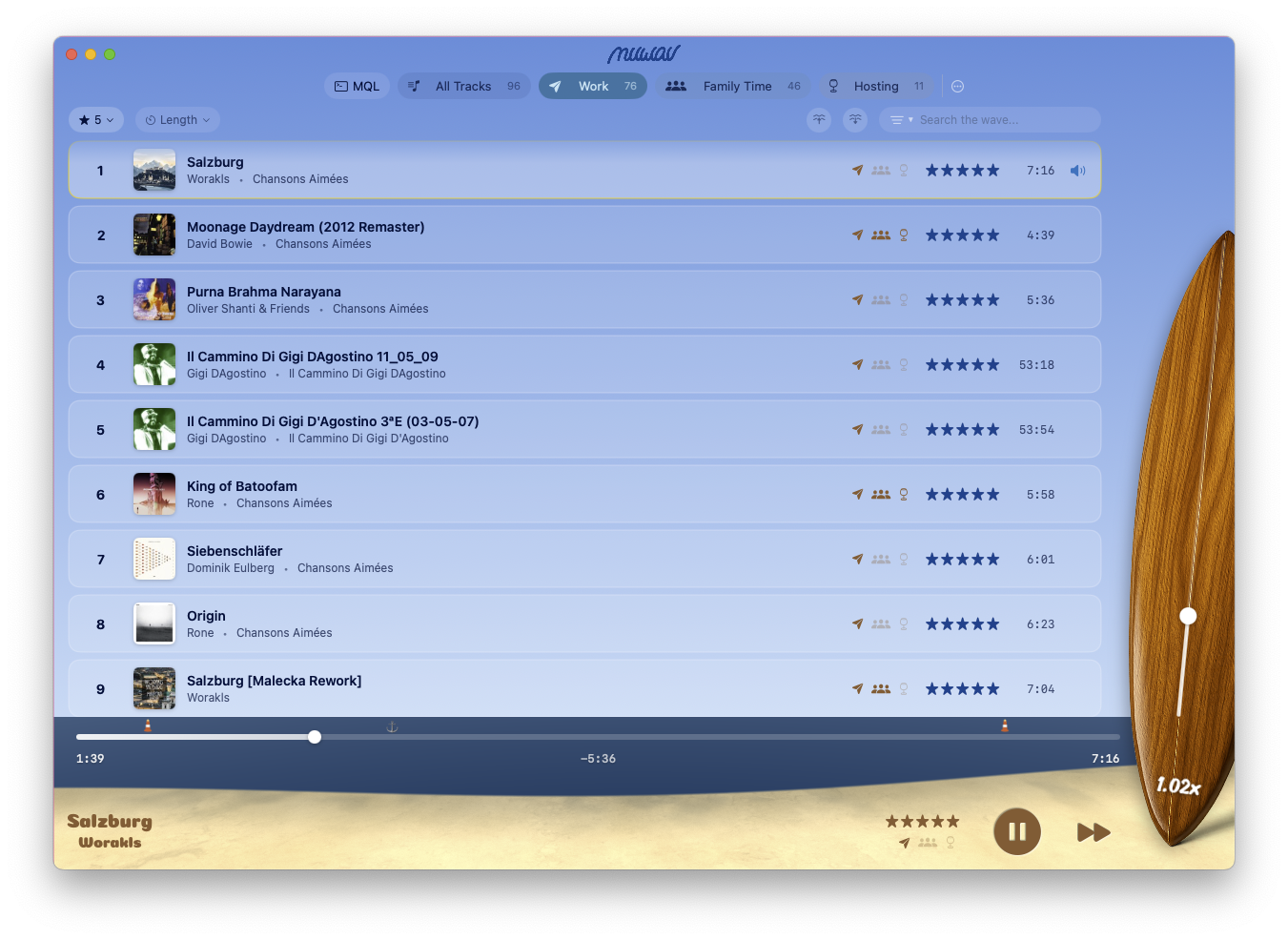Click the now-playing Salzburg title in player
This screenshot has width=1288, height=940.
[x=110, y=821]
